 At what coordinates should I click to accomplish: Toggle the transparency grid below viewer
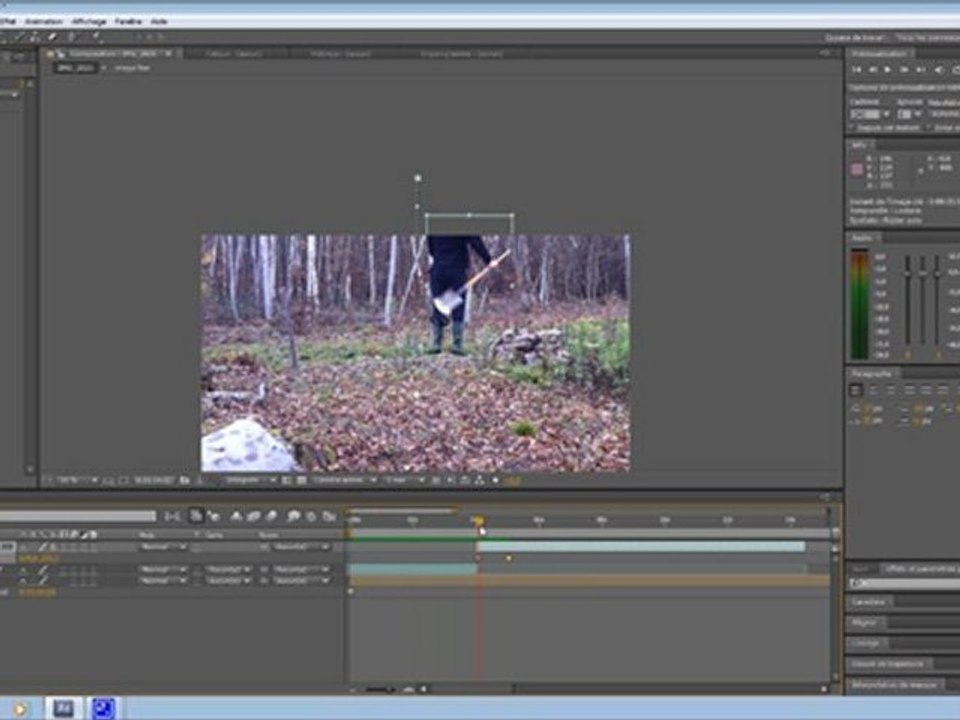(301, 481)
